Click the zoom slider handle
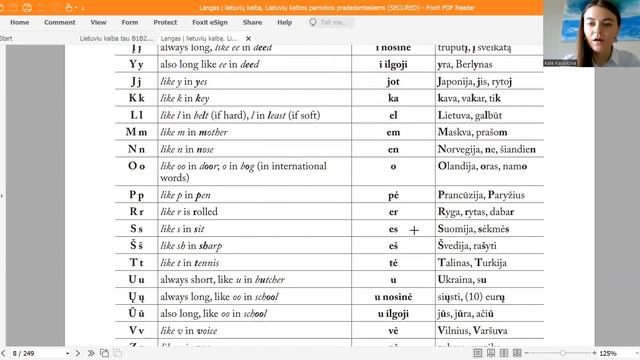 (x=563, y=353)
